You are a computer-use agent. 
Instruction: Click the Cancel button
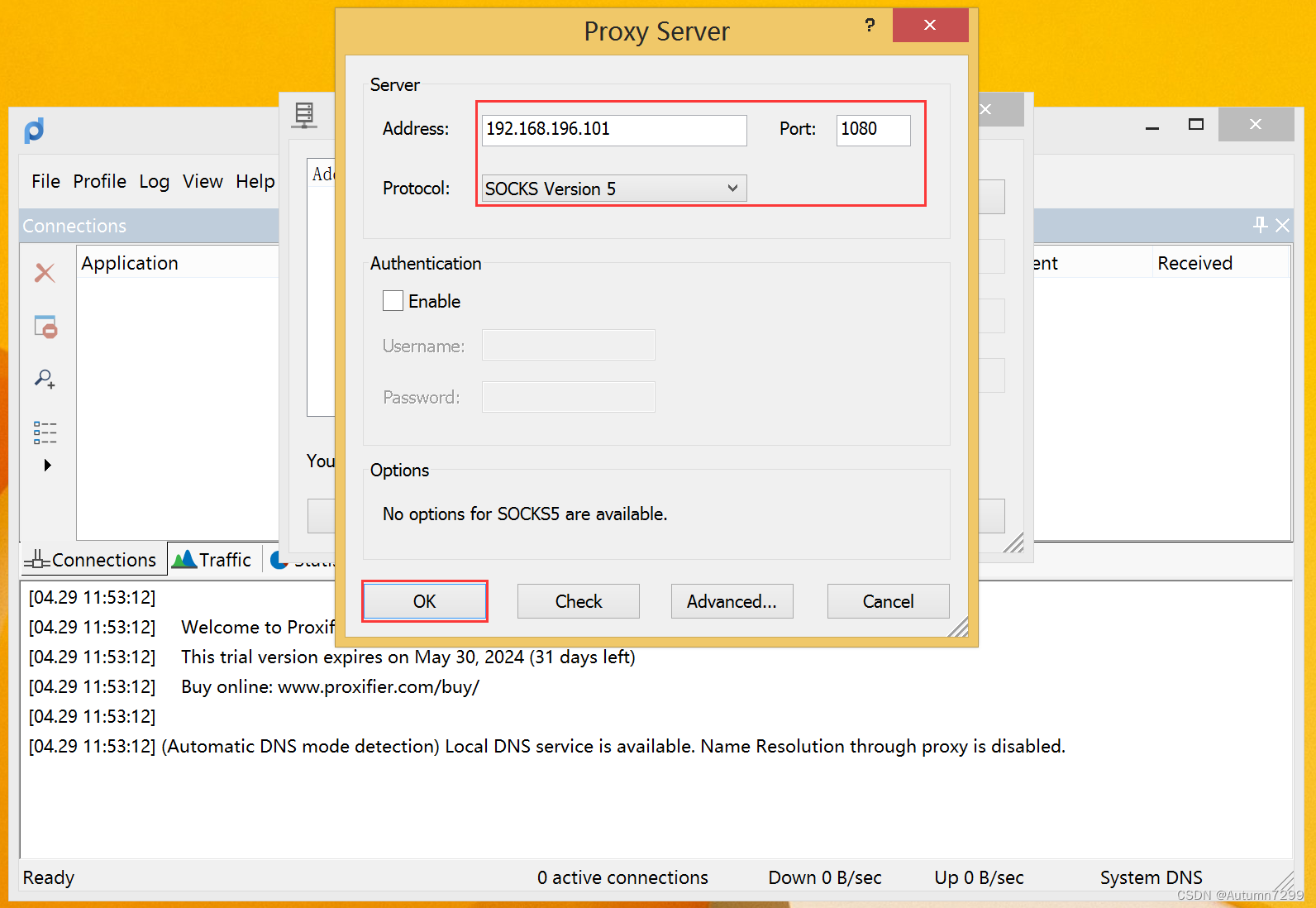click(x=888, y=601)
